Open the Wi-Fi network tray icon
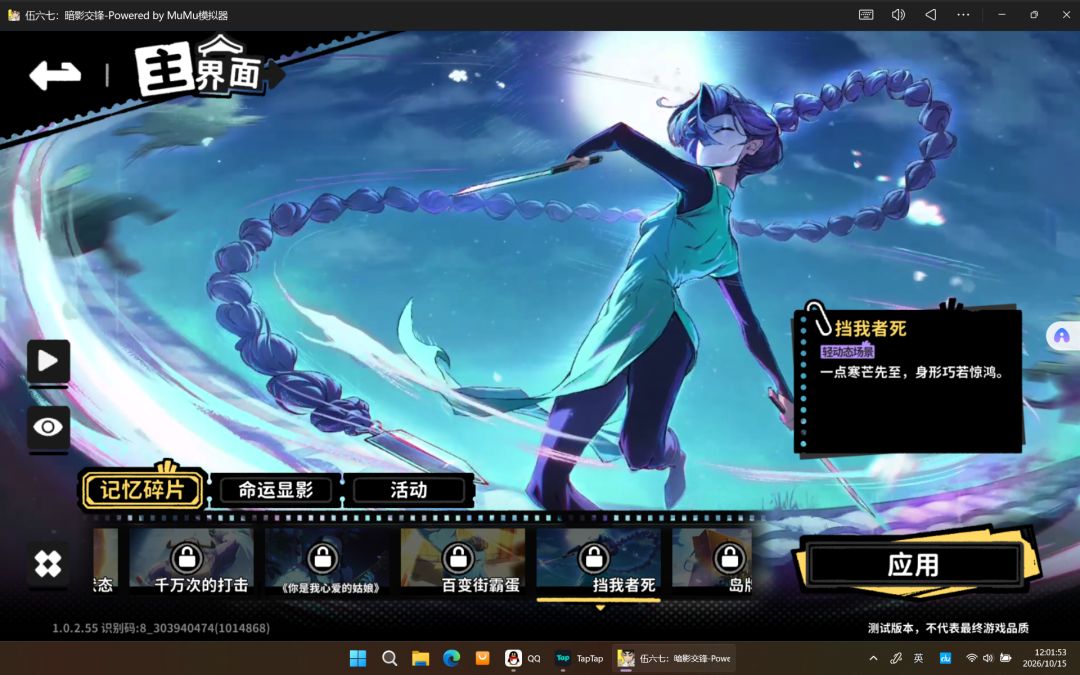 [971, 658]
